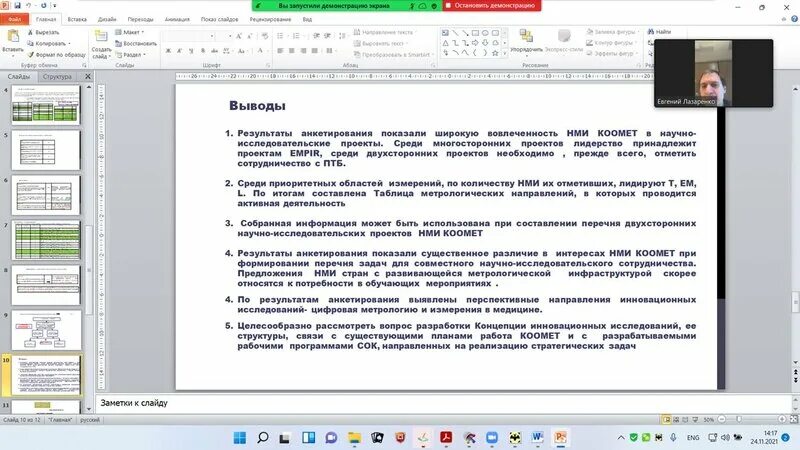Viewport: 800px width, 450px height.
Task: Switch to Структура outline pane tab
Action: (x=57, y=77)
